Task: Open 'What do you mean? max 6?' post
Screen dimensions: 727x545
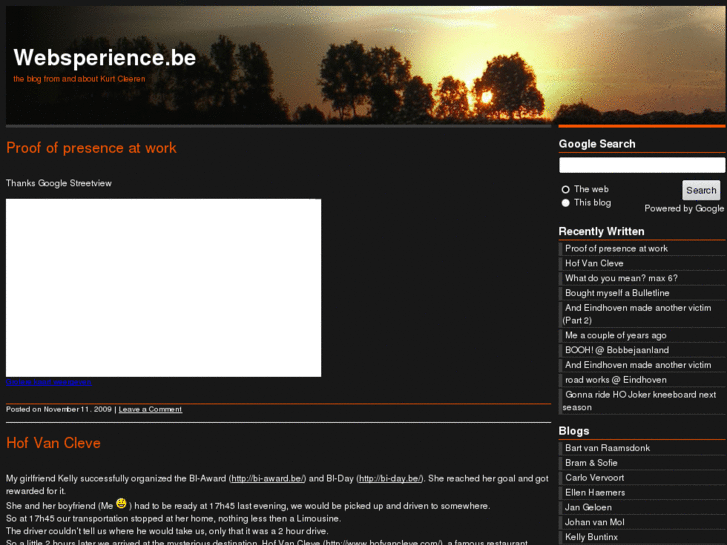Action: 621,278
